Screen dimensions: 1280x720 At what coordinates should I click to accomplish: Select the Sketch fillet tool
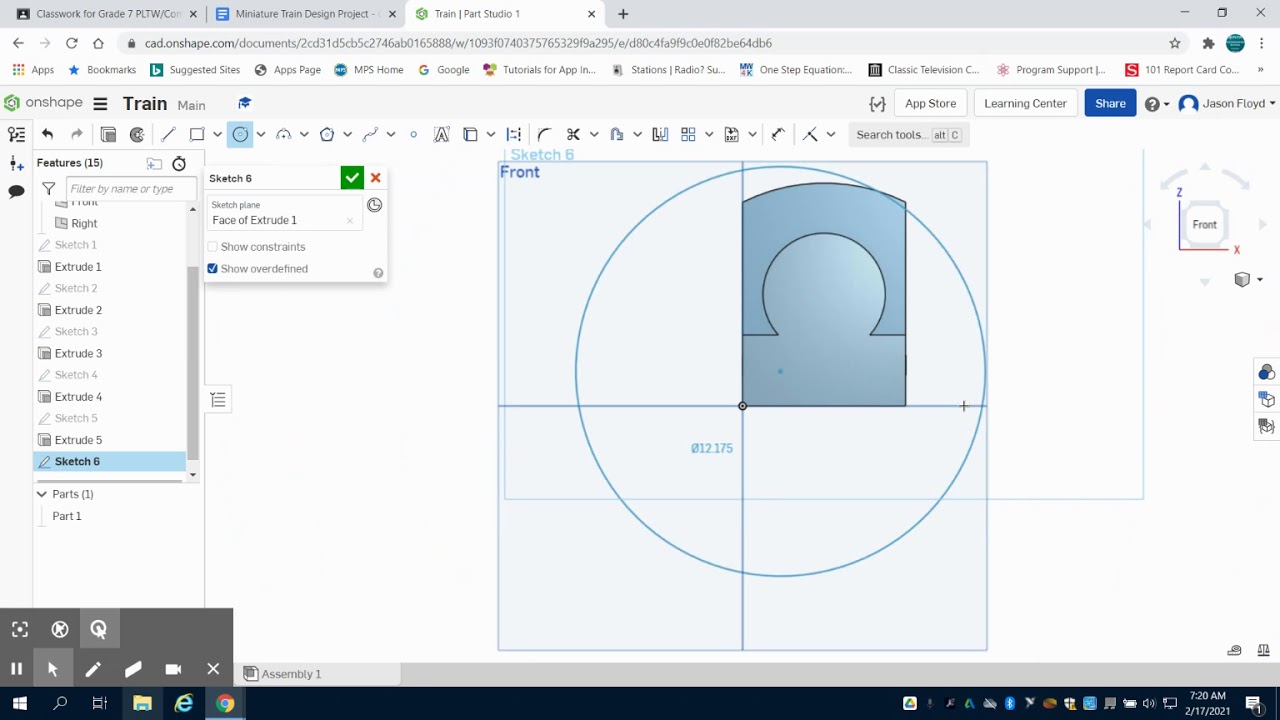pos(544,134)
